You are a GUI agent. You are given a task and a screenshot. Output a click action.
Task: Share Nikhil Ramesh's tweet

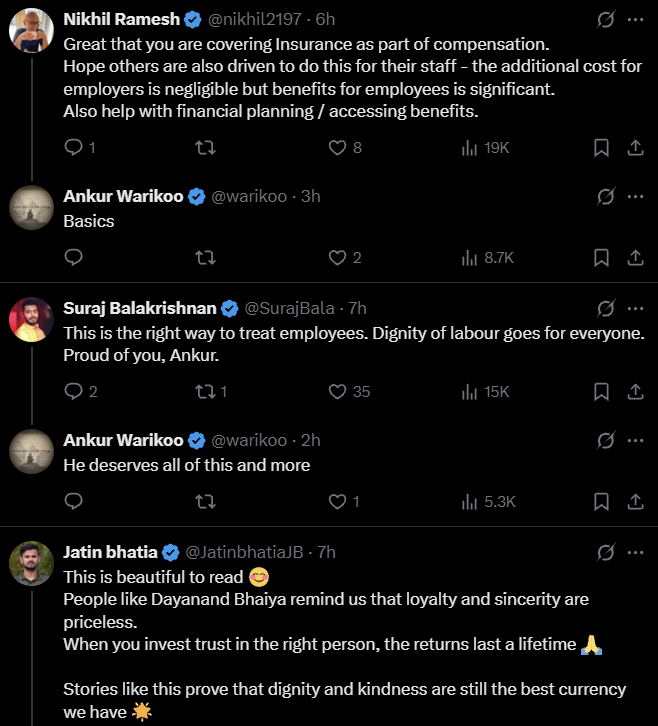pyautogui.click(x=634, y=148)
